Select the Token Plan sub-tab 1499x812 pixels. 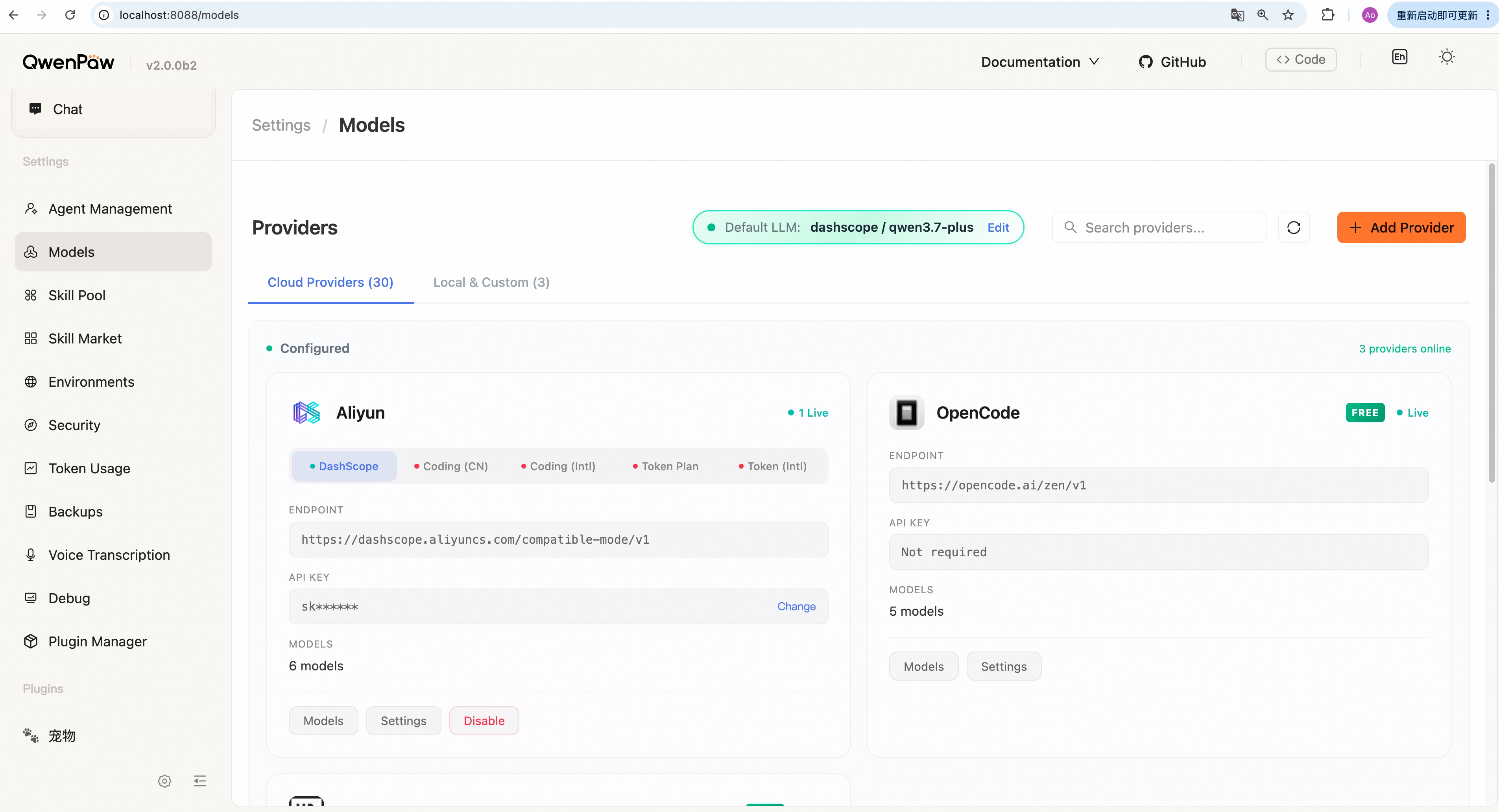[666, 467]
